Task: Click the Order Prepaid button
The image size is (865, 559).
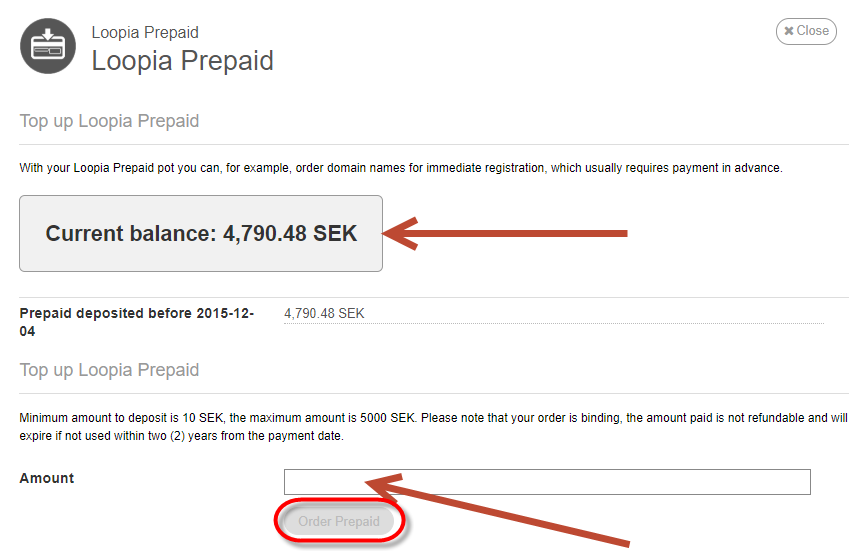Action: (x=339, y=521)
